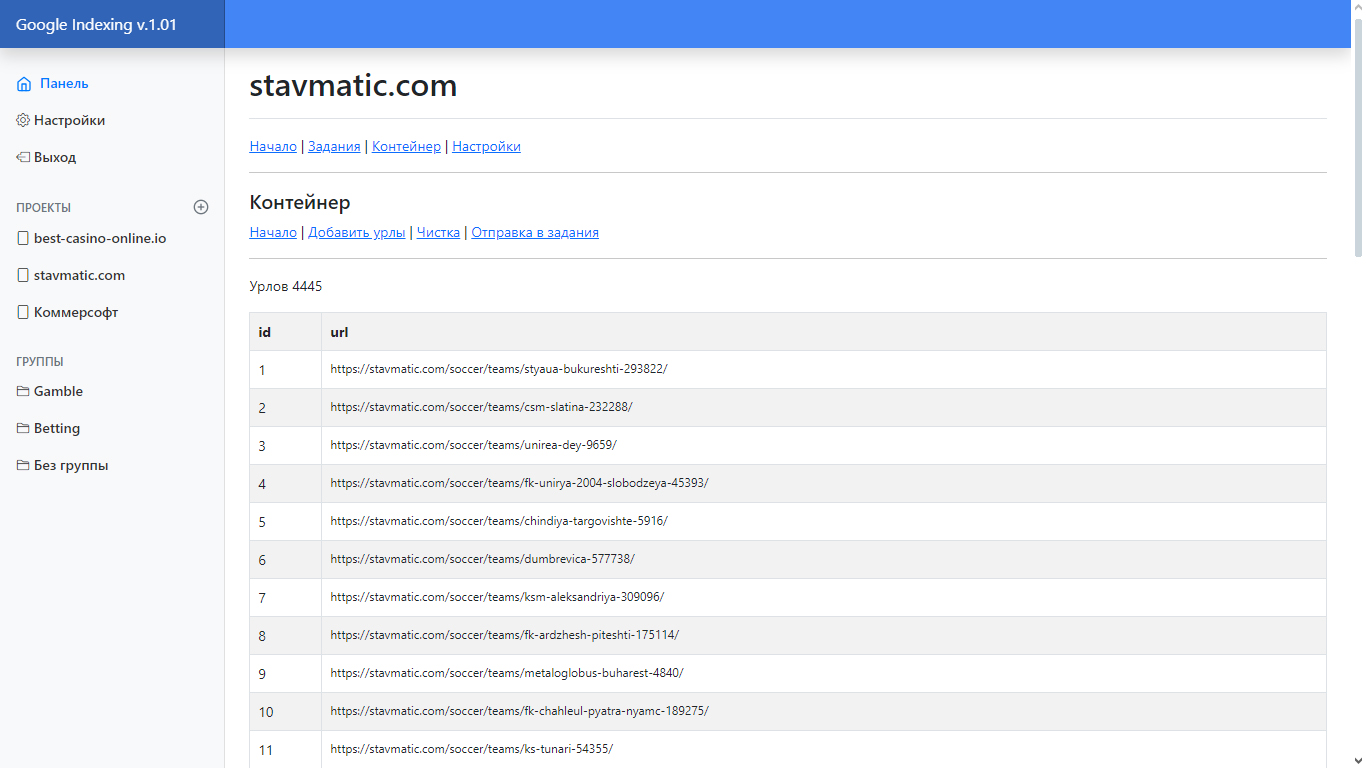Viewport: 1366px width, 768px height.
Task: Click the ks-tunari-54355 URL
Action: point(472,749)
